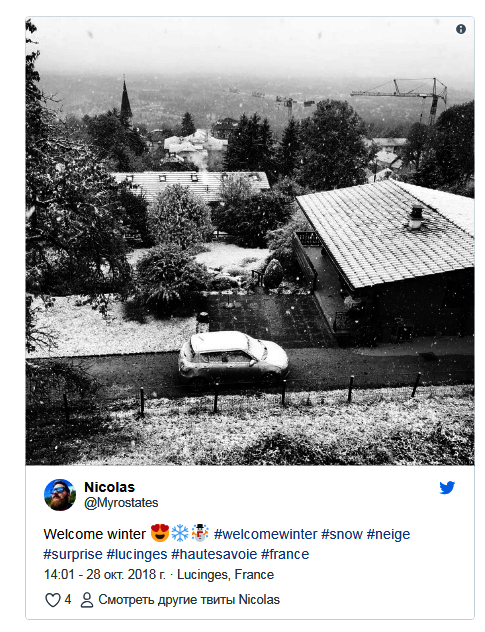The image size is (485, 632).
Task: Open Nicolas's profile avatar
Action: pyautogui.click(x=60, y=495)
